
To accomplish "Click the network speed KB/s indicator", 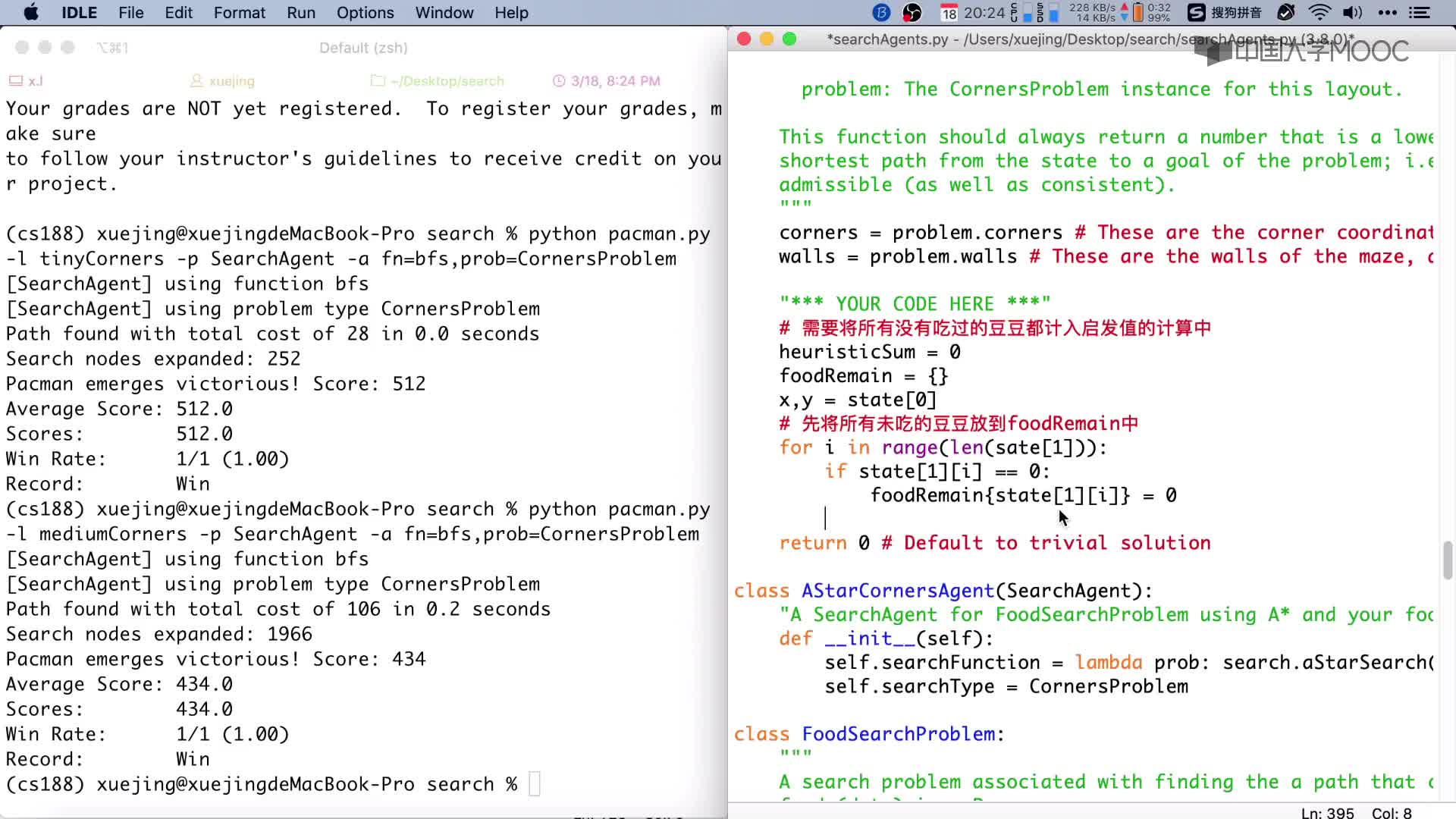I will pyautogui.click(x=1097, y=12).
